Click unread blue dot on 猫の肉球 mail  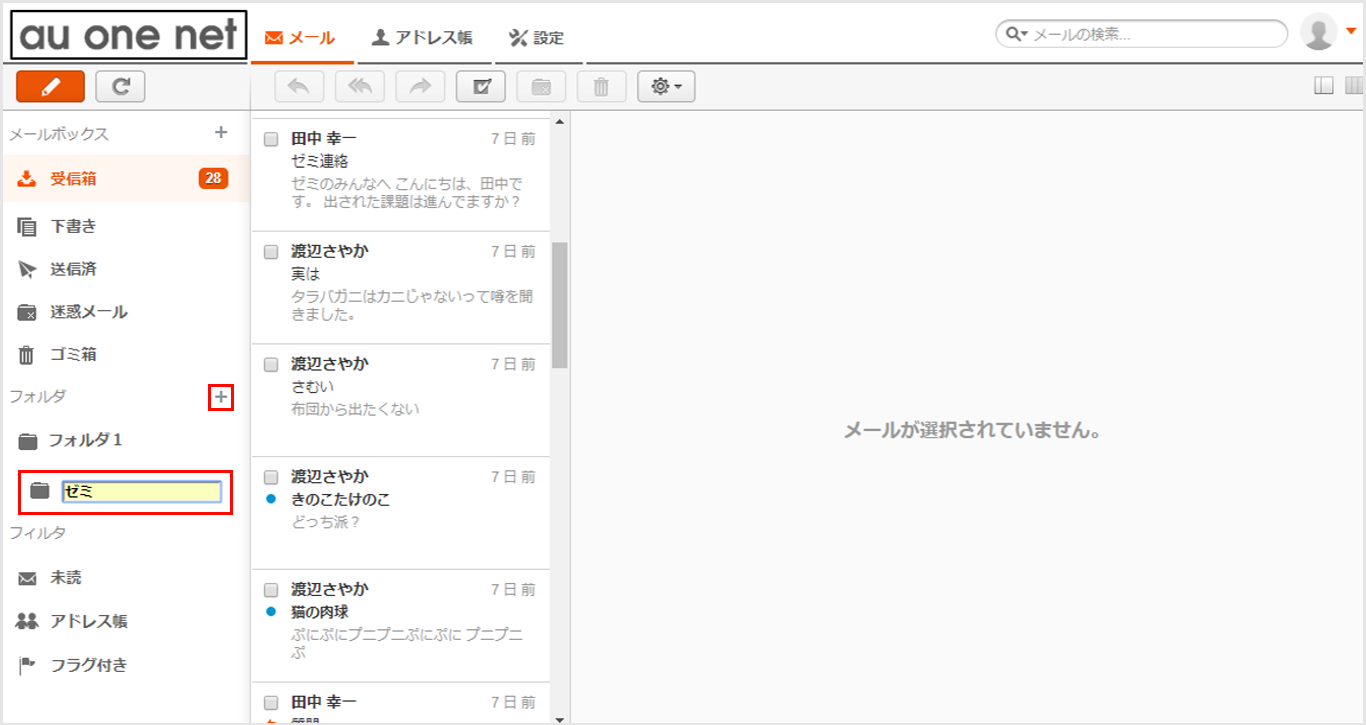(x=271, y=612)
